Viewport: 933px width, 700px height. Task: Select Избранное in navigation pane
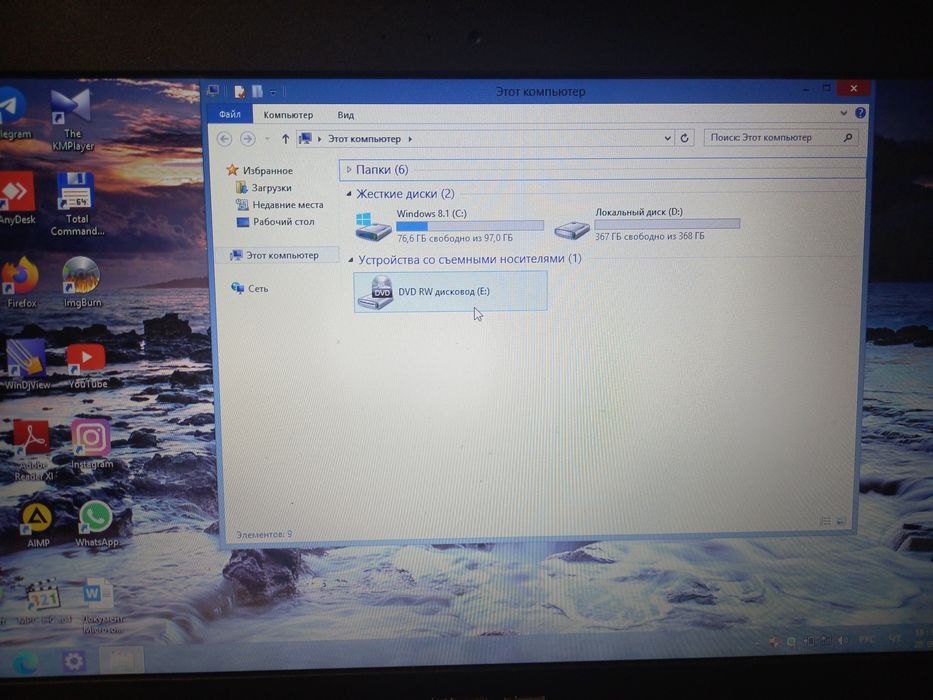point(260,170)
